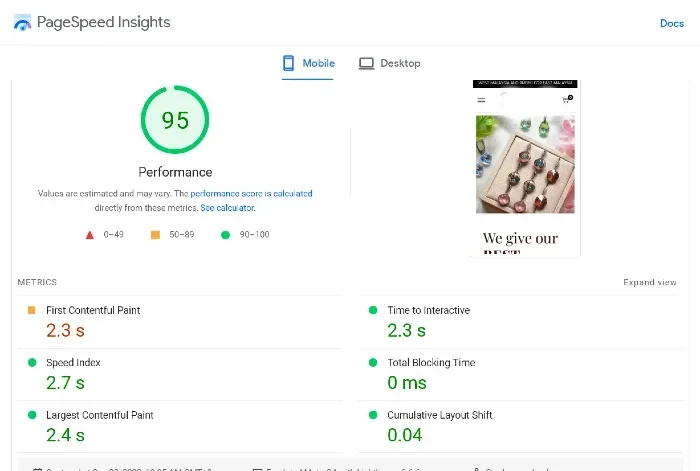This screenshot has height=471, width=700.
Task: Open the Docs link
Action: click(672, 23)
